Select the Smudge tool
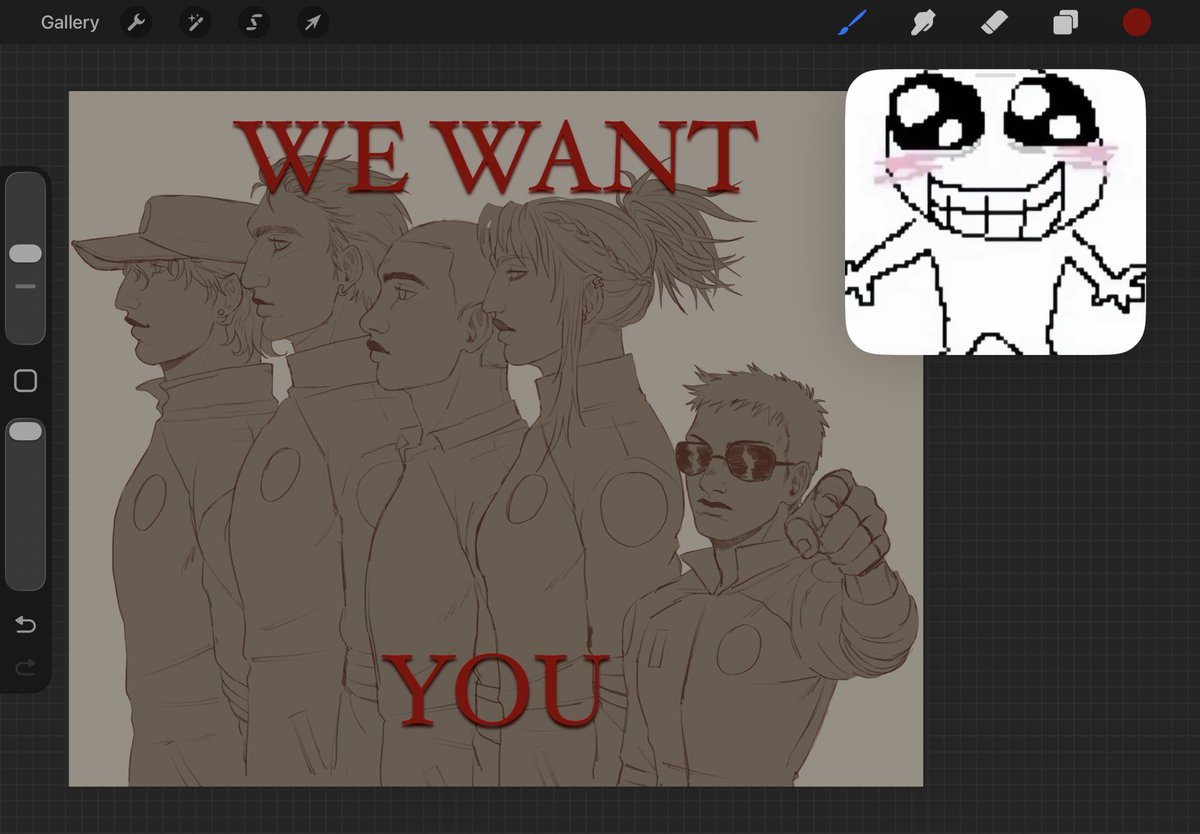 point(923,22)
